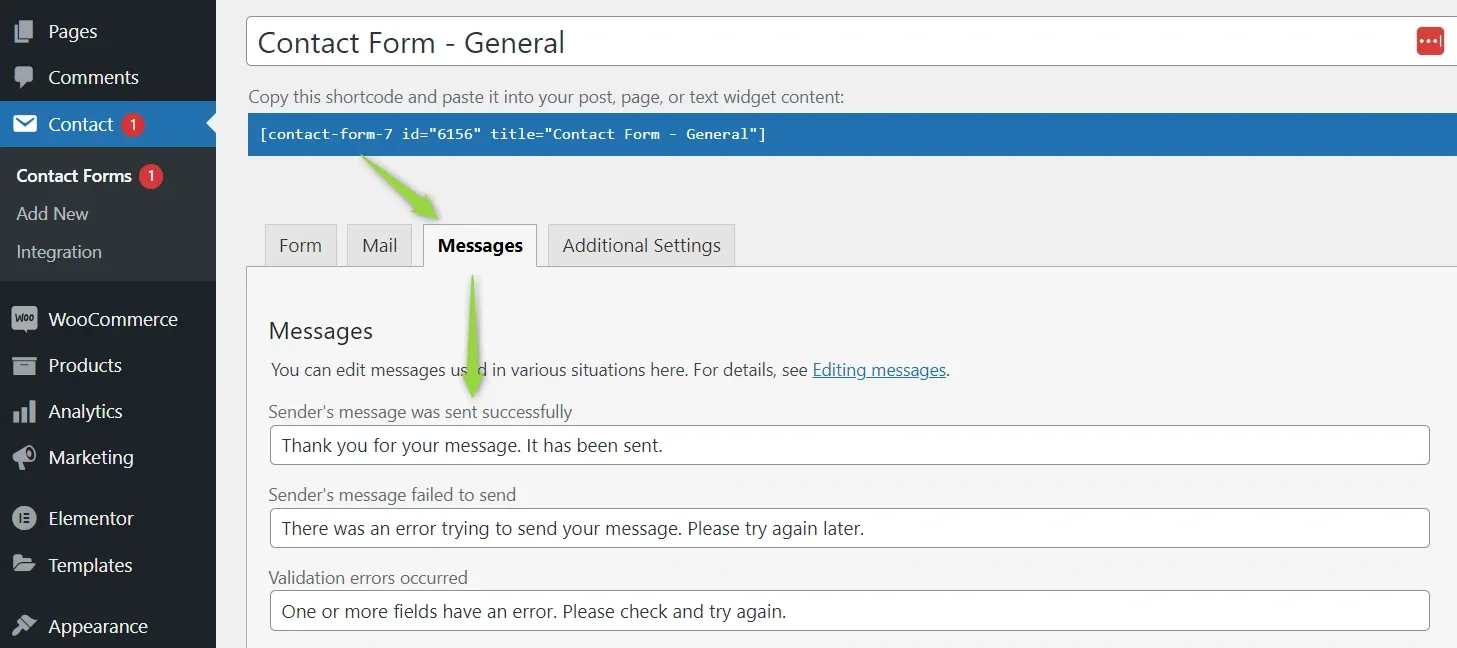Click the Elementor circle icon
This screenshot has width=1457, height=648.
tap(24, 518)
